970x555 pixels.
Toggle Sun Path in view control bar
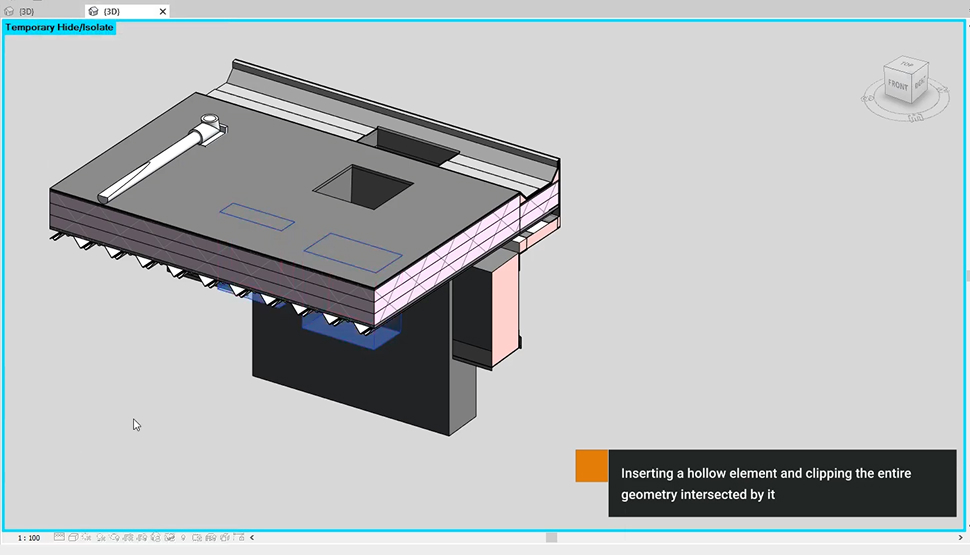click(87, 538)
